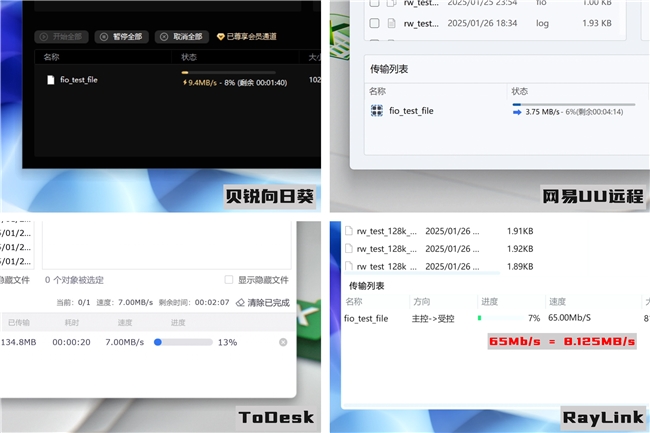Click the ToDesk blue progress bar at 13%
Screen dimensions: 650x433
183,342
